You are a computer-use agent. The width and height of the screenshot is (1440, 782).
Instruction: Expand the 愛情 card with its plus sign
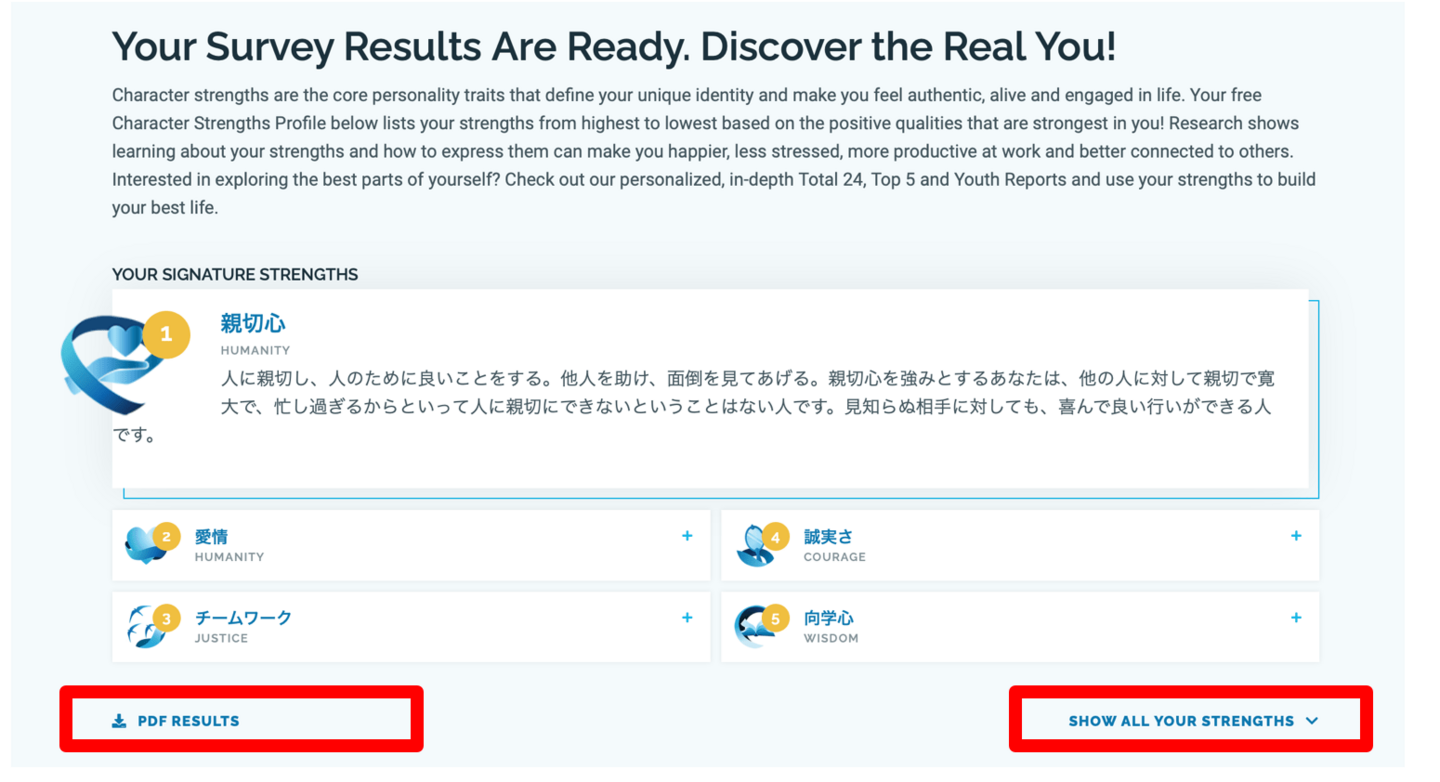(687, 536)
